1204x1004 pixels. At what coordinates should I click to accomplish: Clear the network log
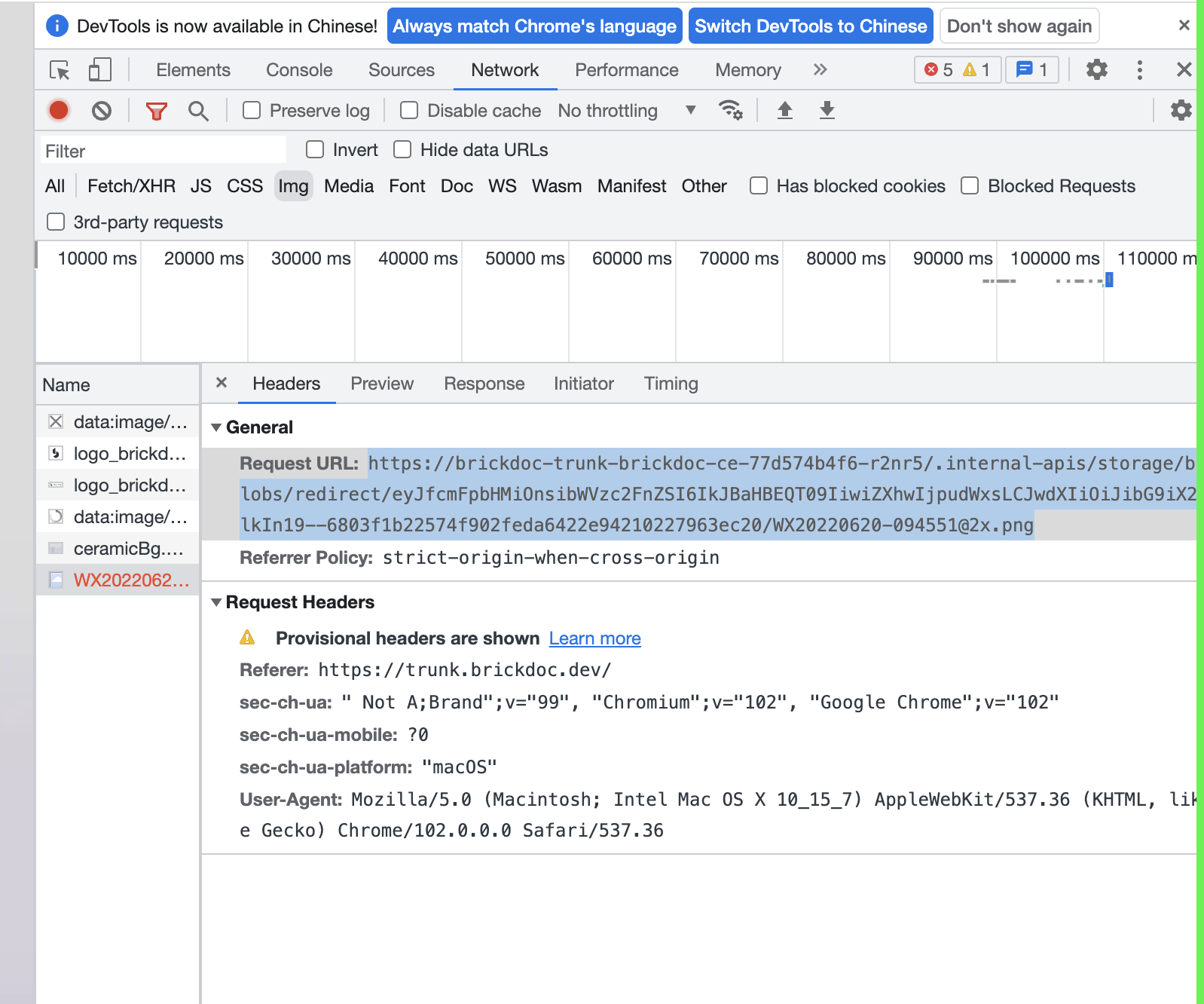(x=102, y=111)
